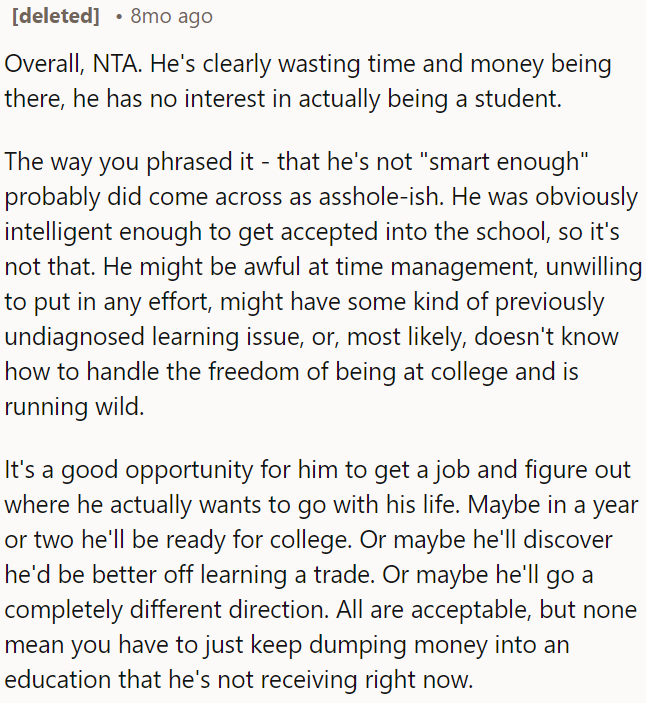The height and width of the screenshot is (703, 646).
Task: Click the word NTA in first paragraph
Action: coord(107,63)
